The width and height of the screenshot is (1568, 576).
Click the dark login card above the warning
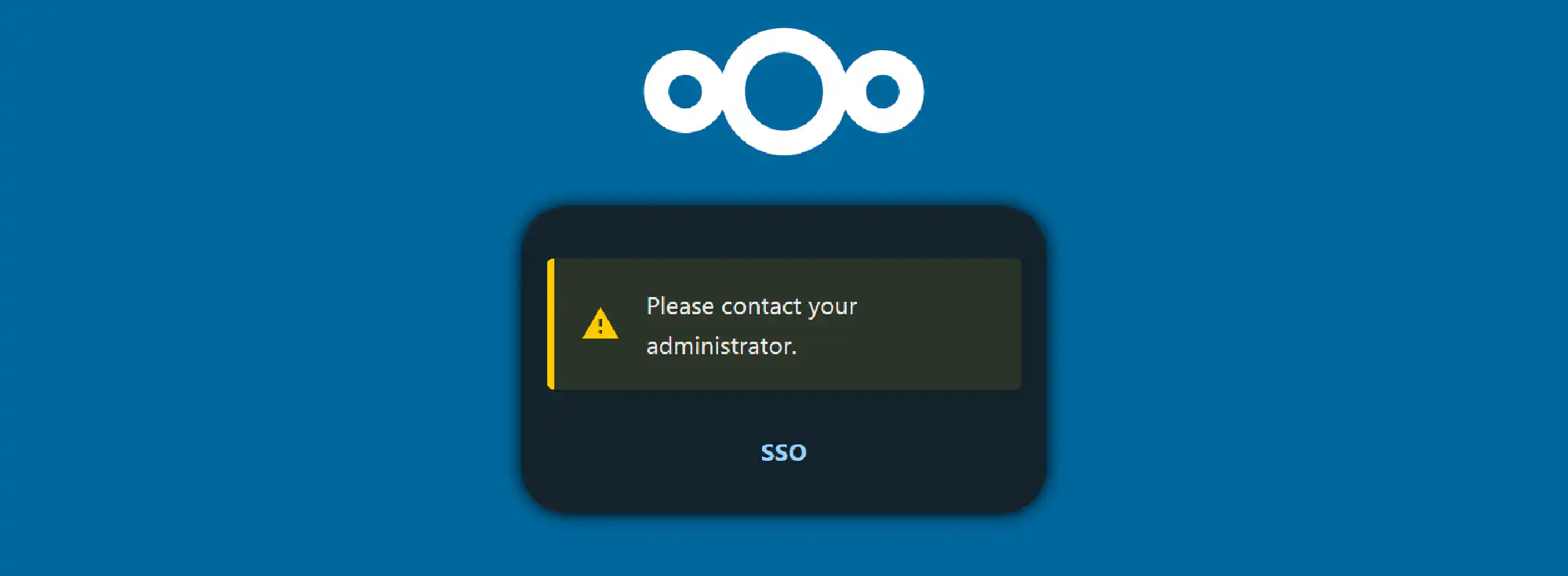pos(783,232)
